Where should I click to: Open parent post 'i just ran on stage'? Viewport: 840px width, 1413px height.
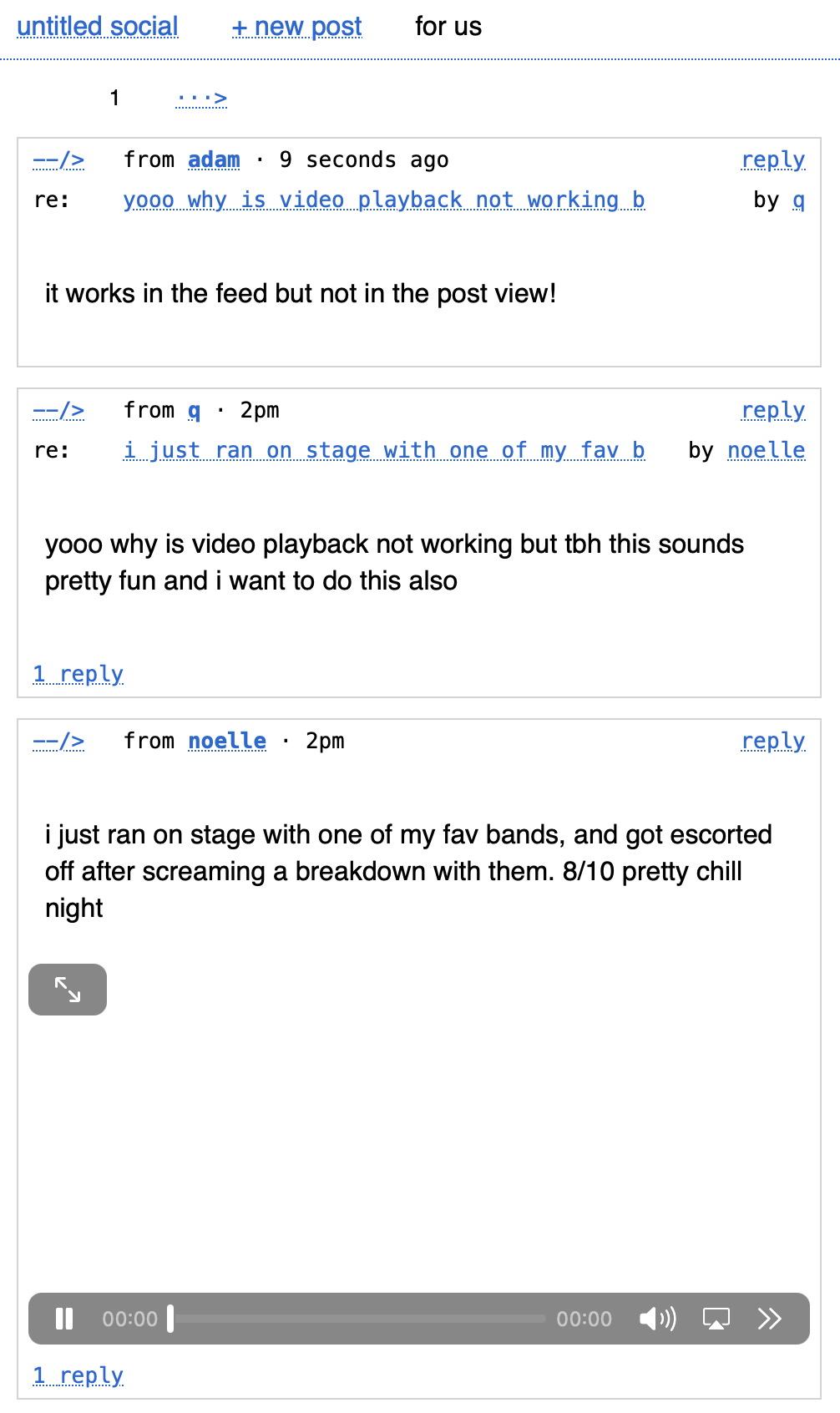pos(383,450)
